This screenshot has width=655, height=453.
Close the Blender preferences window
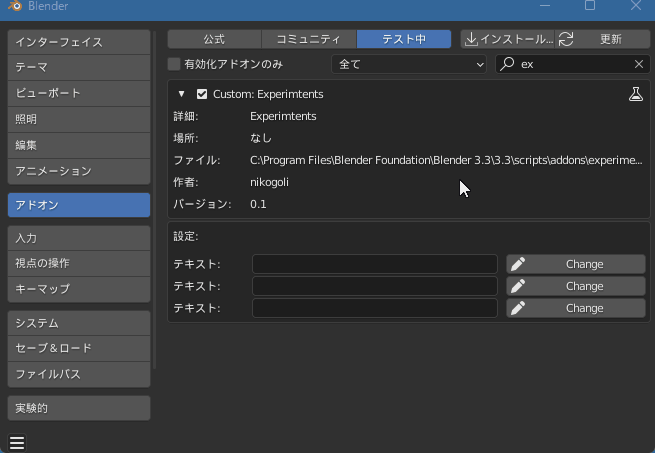636,5
